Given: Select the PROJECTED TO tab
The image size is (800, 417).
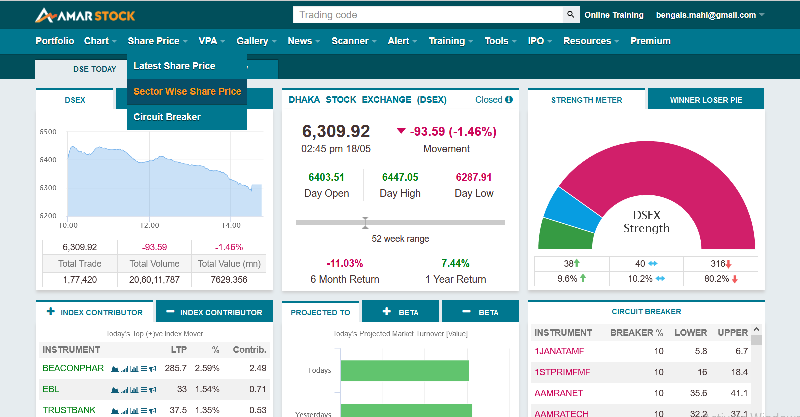Looking at the screenshot, I should tap(320, 312).
